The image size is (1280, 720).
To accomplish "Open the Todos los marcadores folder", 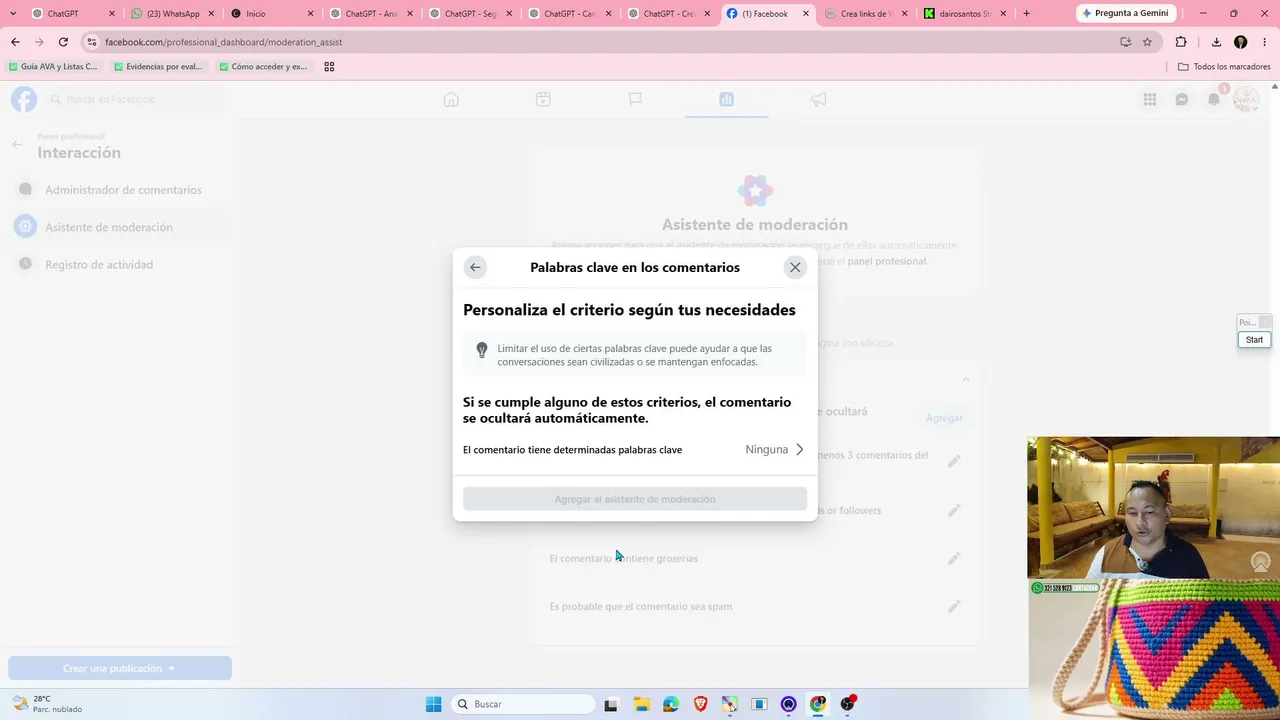I will tap(1224, 67).
